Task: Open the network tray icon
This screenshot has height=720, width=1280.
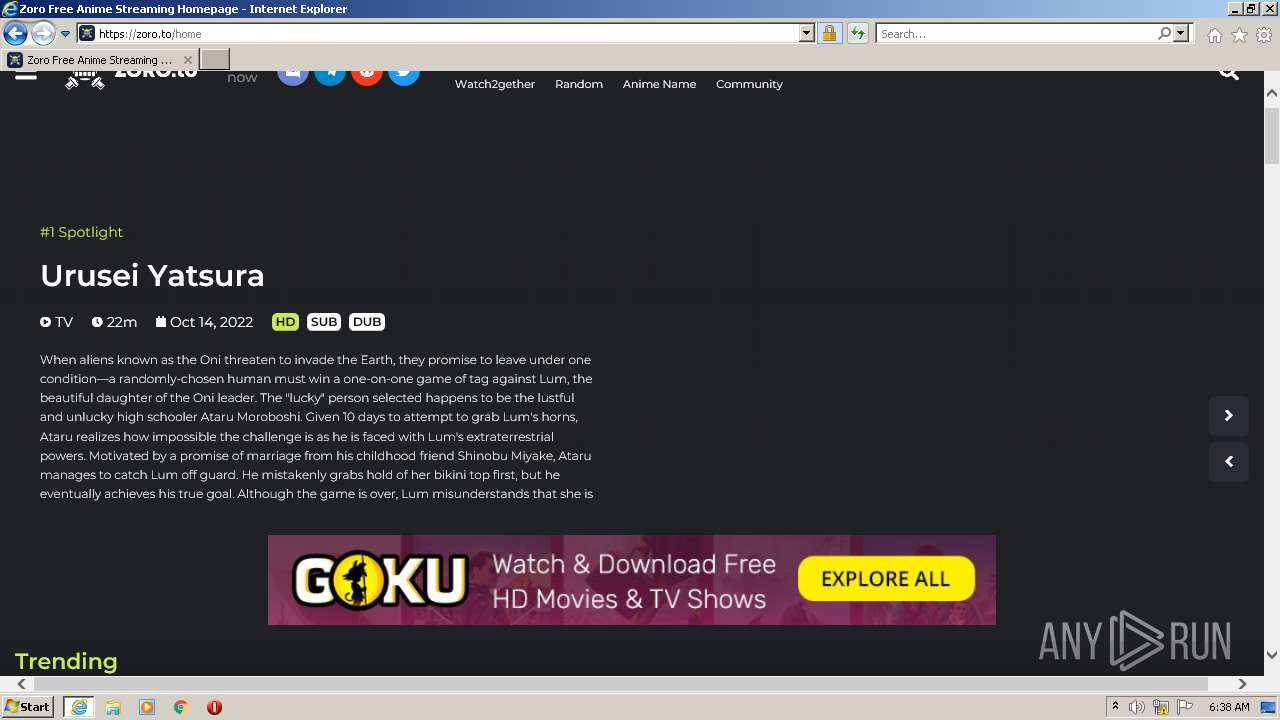Action: point(1161,707)
